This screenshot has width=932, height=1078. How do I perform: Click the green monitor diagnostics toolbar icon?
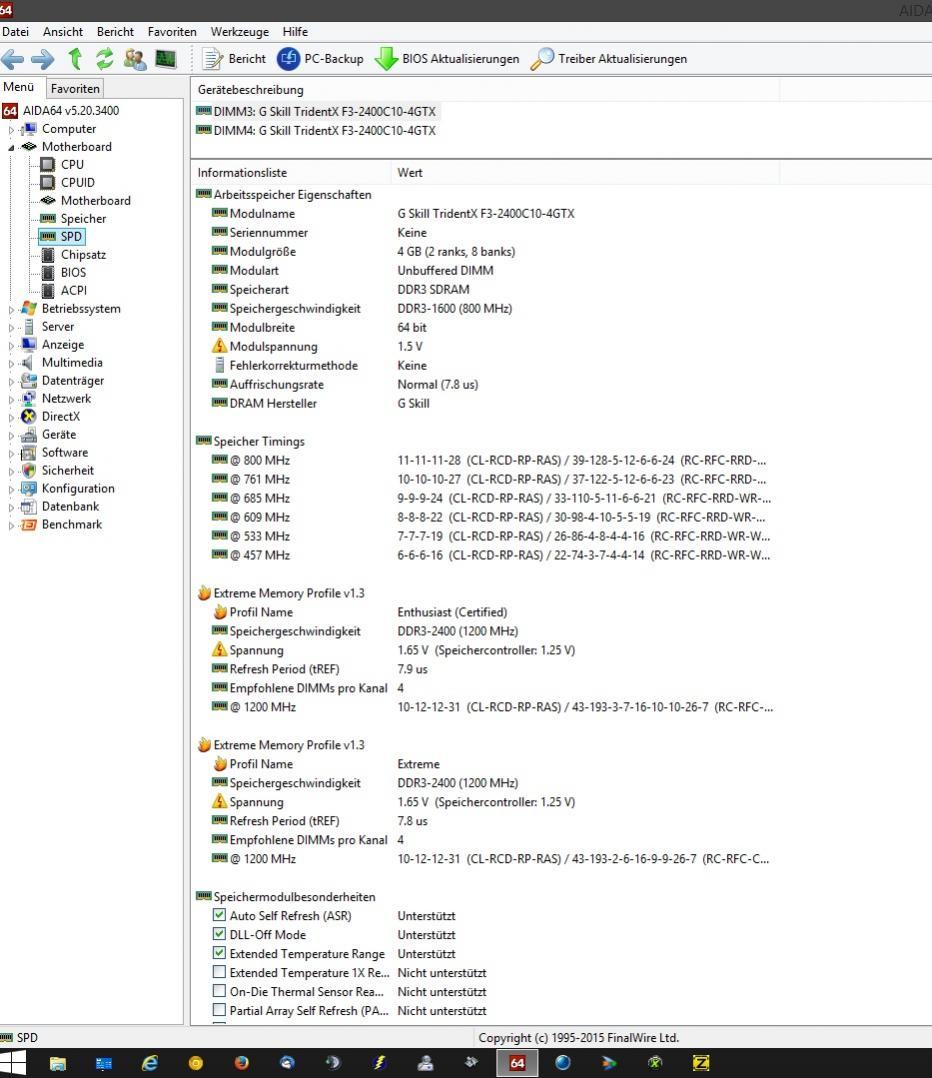point(166,59)
